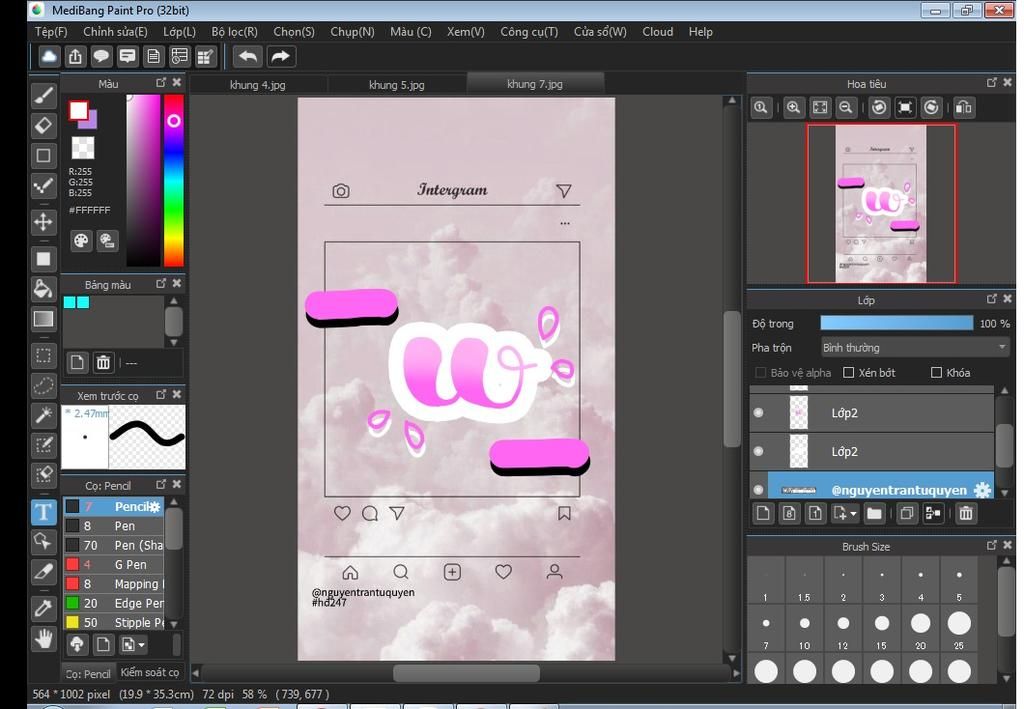The height and width of the screenshot is (709, 1024).
Task: Select the rectangular Selection tool
Action: coord(43,356)
